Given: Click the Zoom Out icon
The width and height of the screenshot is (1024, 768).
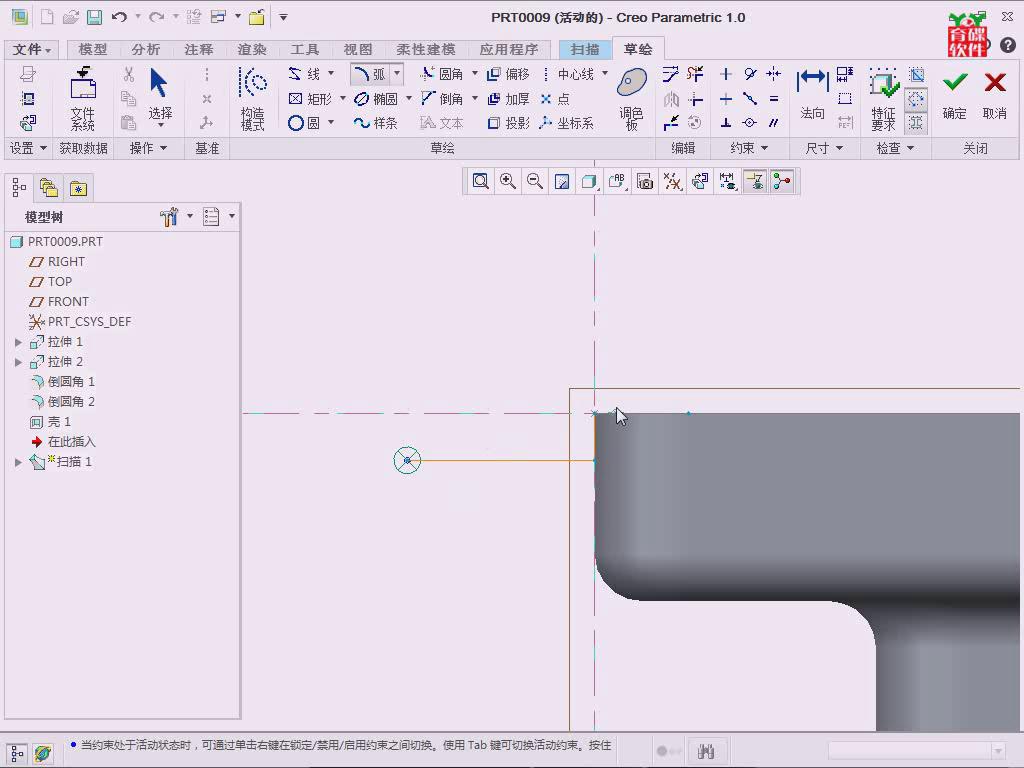Looking at the screenshot, I should pyautogui.click(x=535, y=181).
